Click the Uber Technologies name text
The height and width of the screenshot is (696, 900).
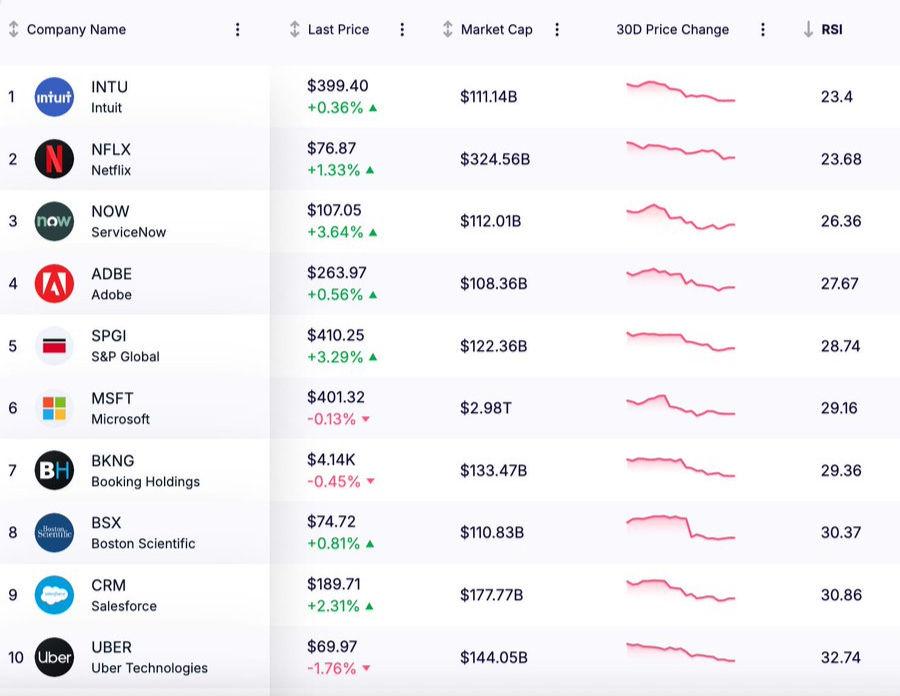pyautogui.click(x=150, y=668)
